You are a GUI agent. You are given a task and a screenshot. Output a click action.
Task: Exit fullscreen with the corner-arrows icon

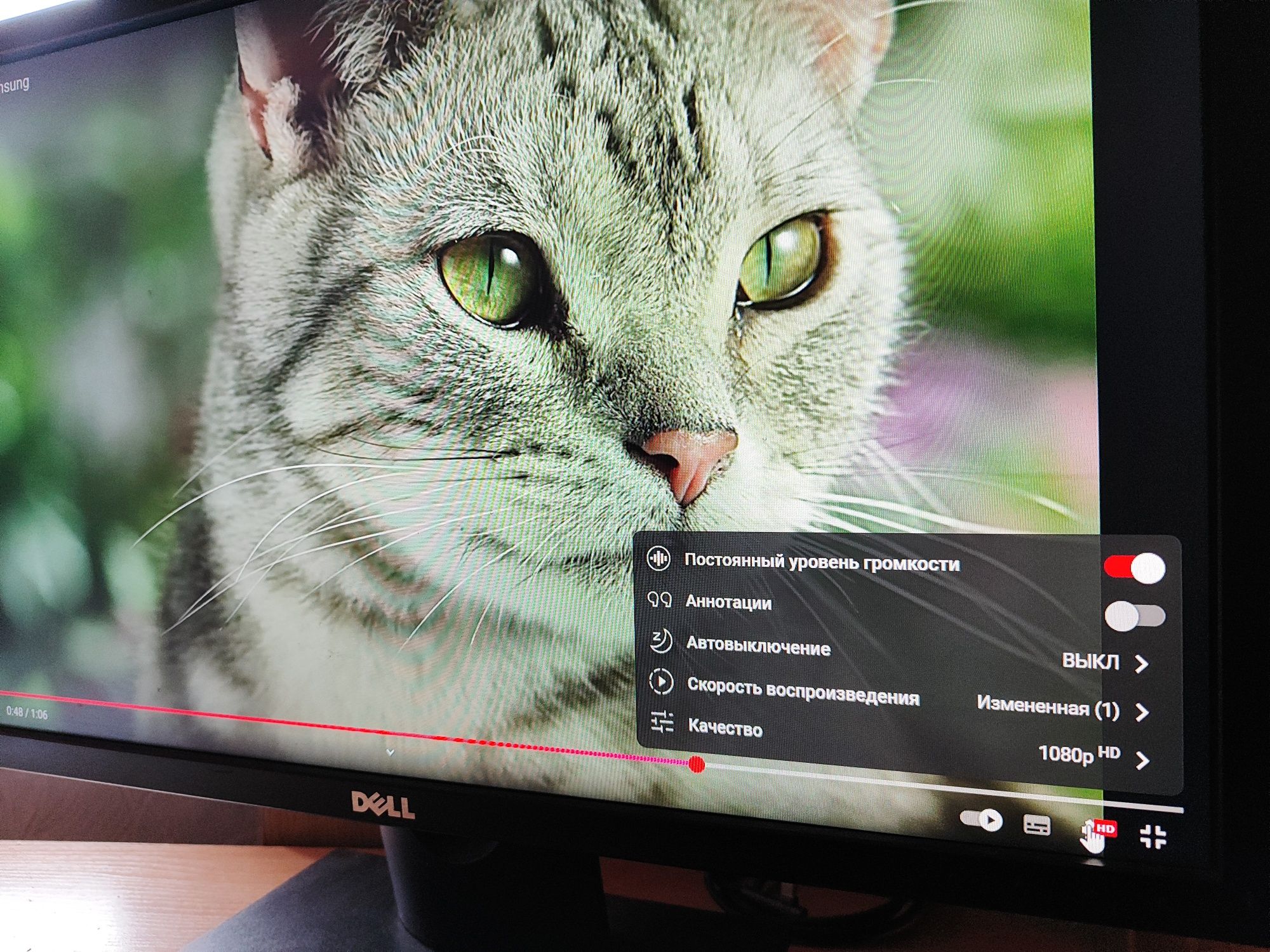[x=1153, y=836]
